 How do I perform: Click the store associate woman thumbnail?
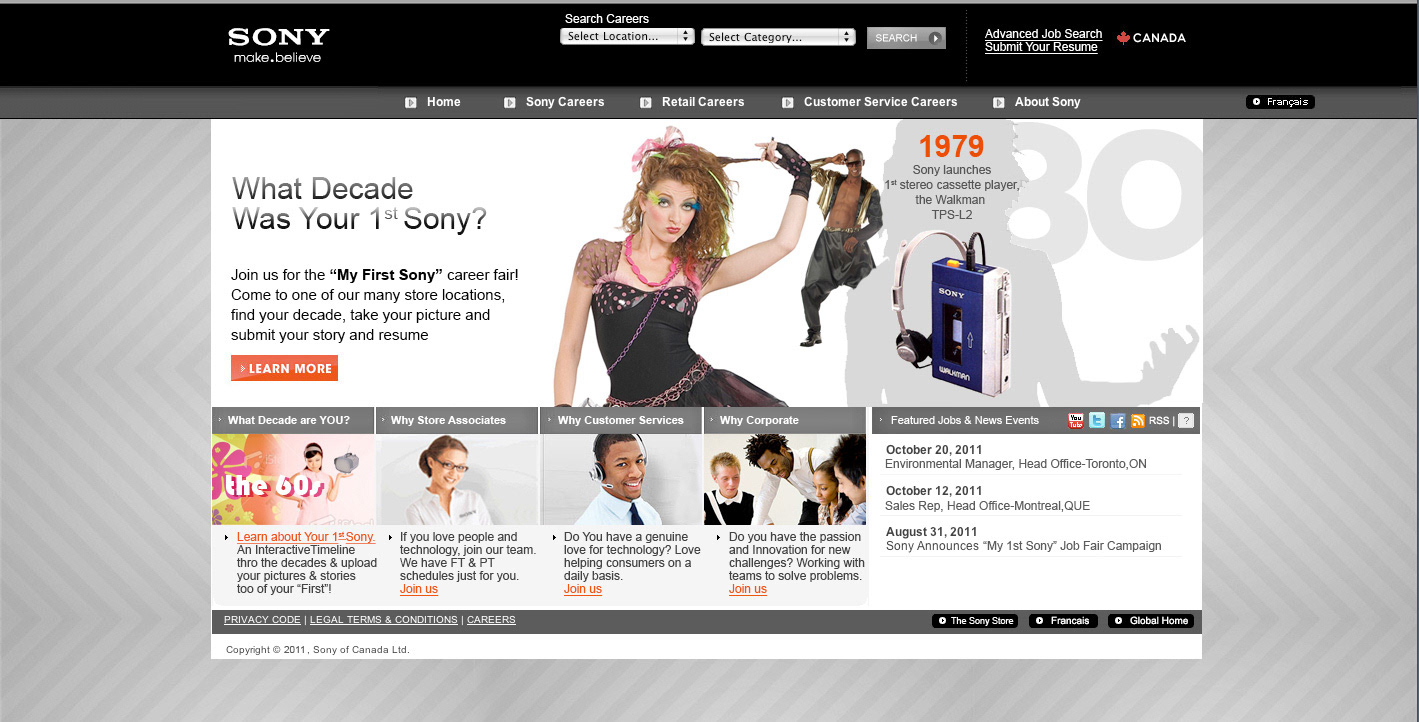click(x=458, y=480)
